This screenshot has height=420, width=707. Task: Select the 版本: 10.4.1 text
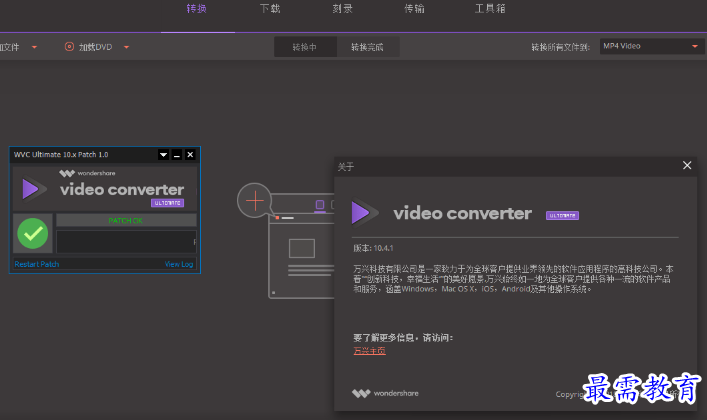(373, 248)
